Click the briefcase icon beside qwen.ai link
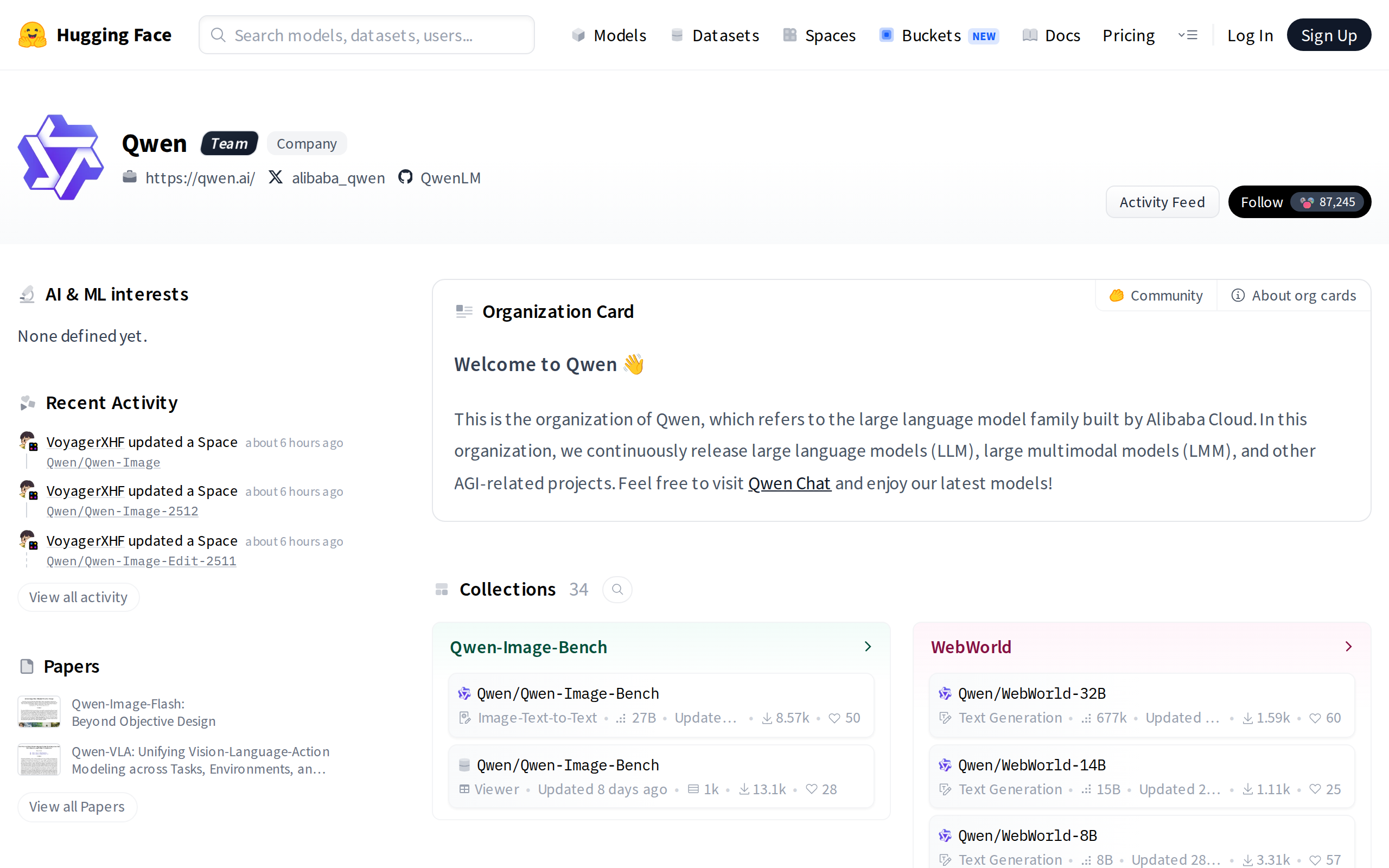The height and width of the screenshot is (868, 1389). coord(130,177)
